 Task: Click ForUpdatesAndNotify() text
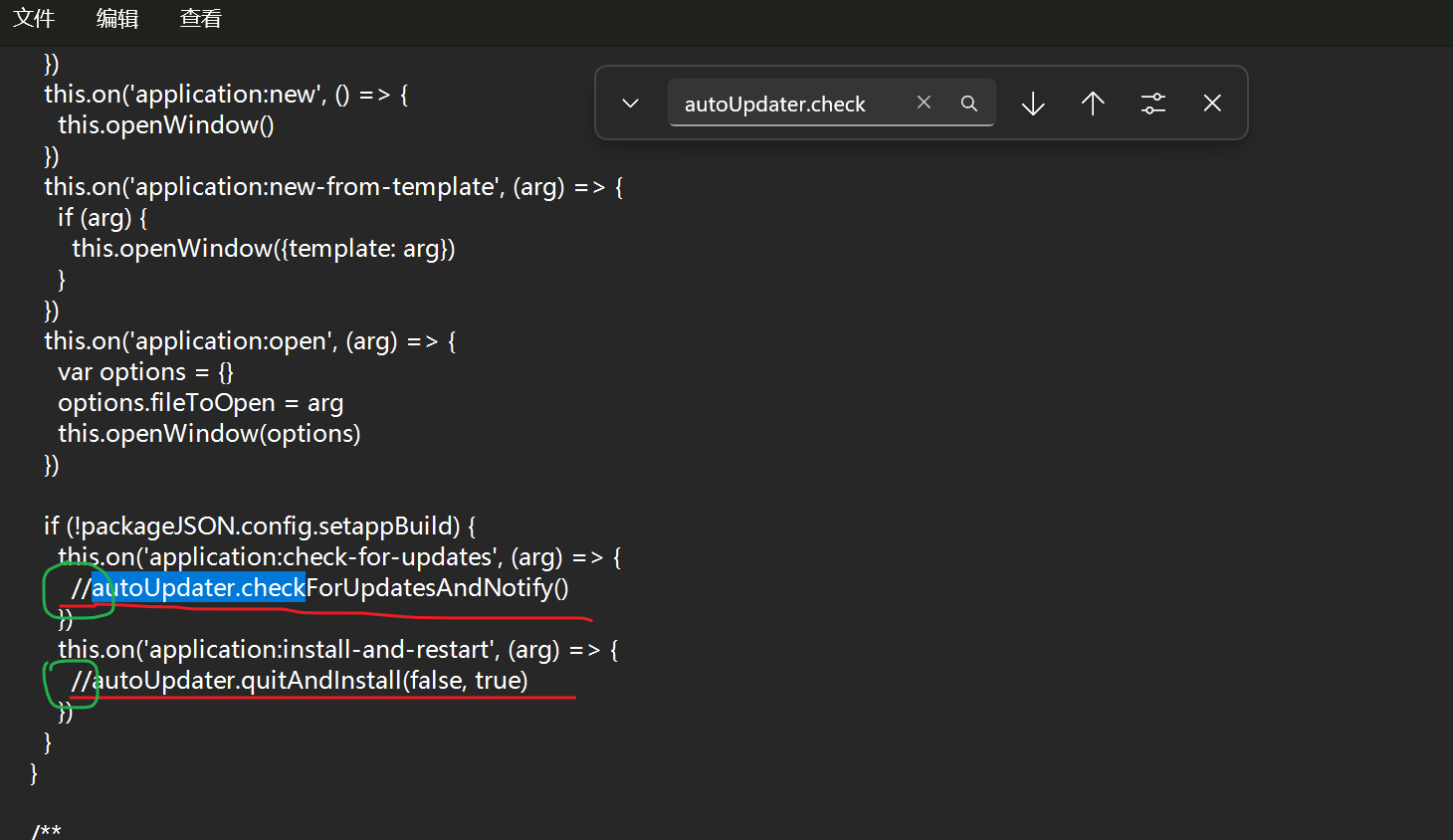coord(437,588)
